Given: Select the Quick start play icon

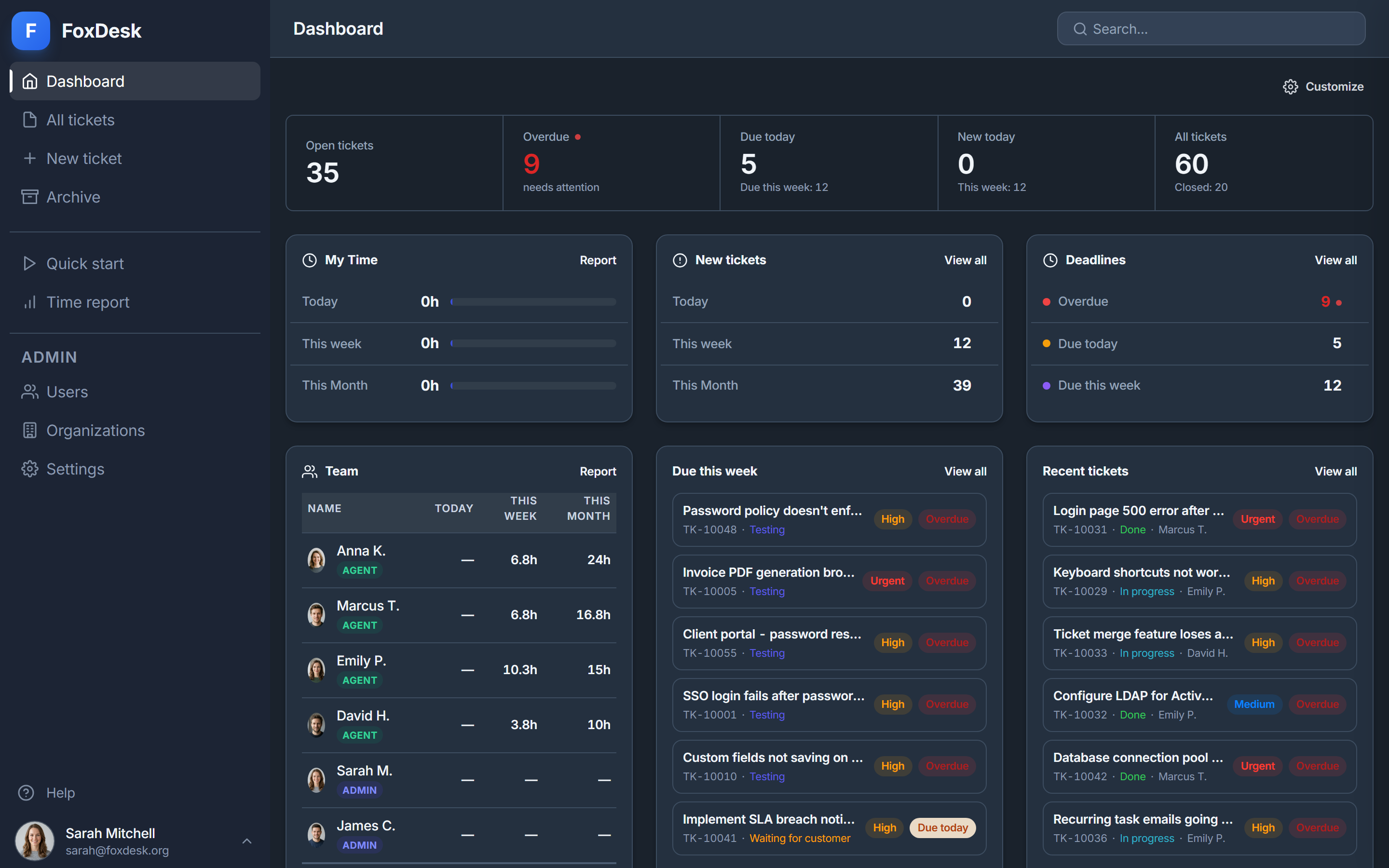Looking at the screenshot, I should [x=30, y=263].
